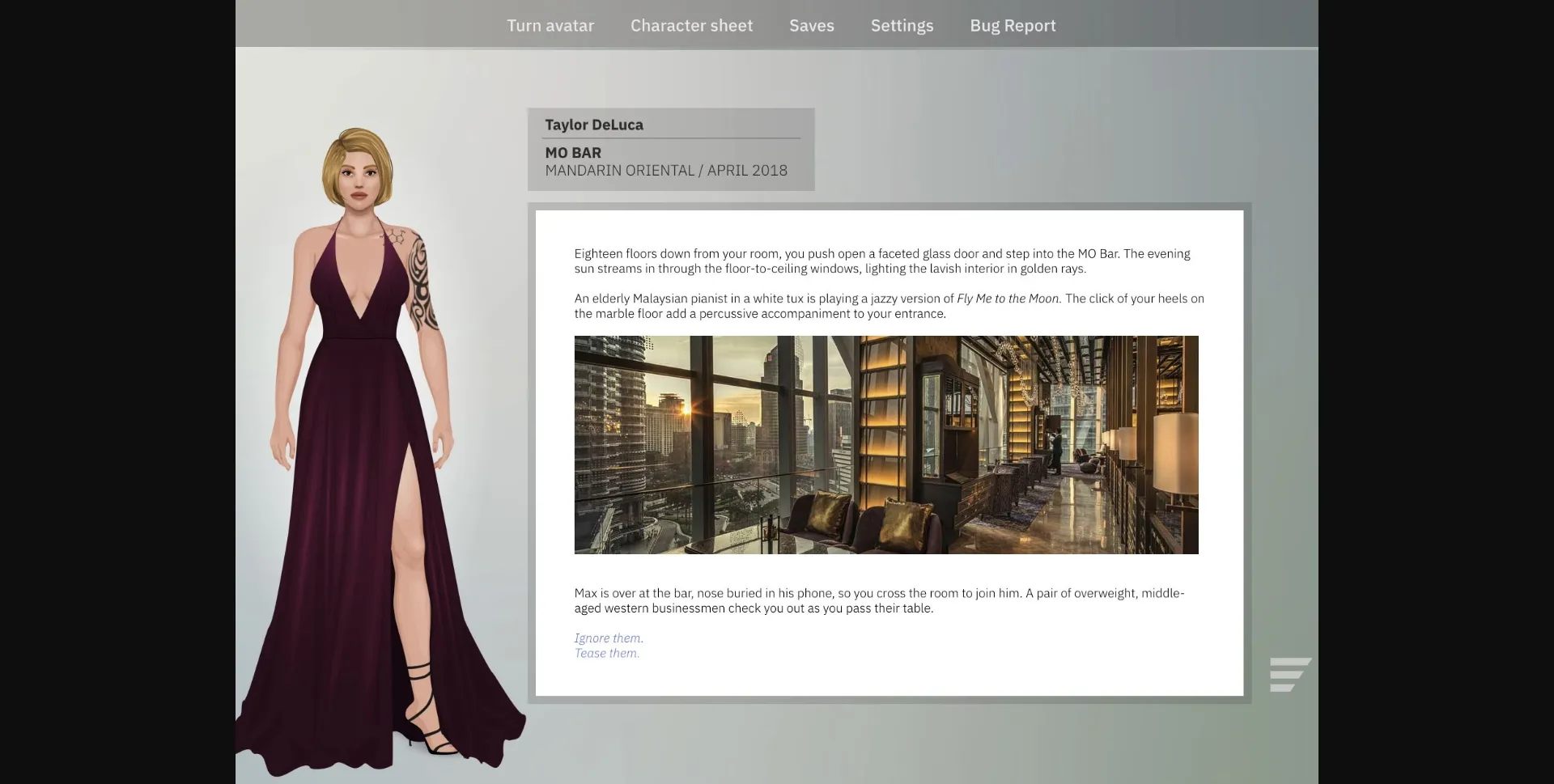Click the 'Fly Me to the Moon' italic text
The height and width of the screenshot is (784, 1554).
pos(1007,298)
